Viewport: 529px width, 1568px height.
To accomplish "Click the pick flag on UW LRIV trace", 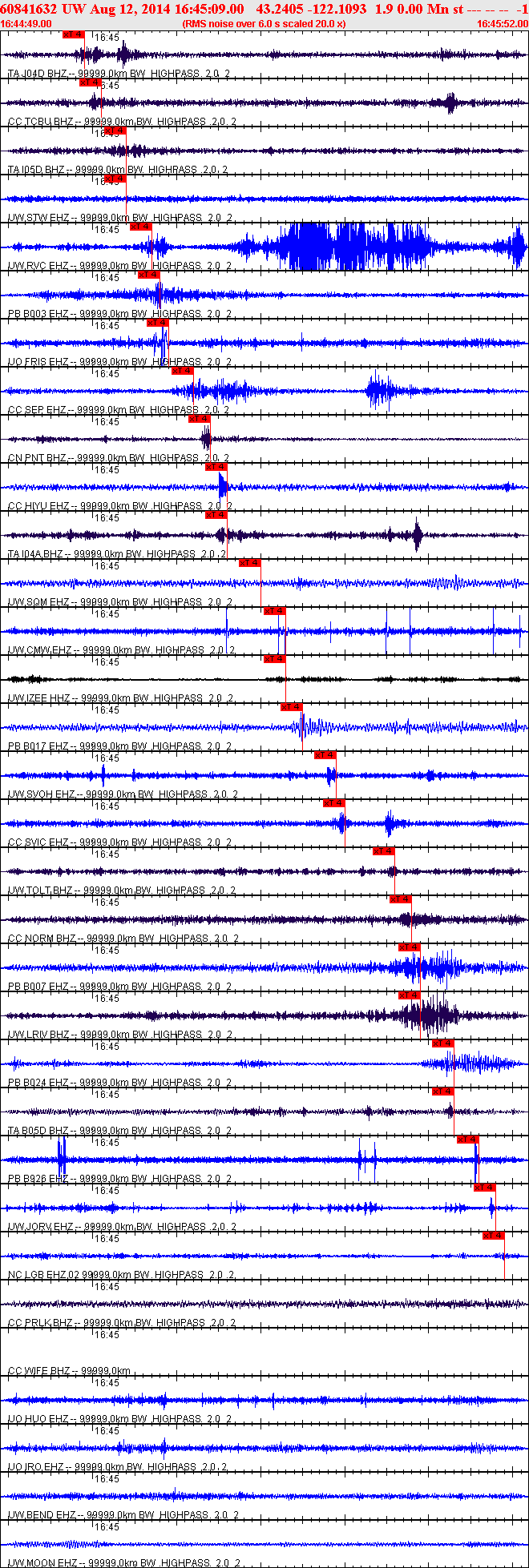I will click(410, 995).
